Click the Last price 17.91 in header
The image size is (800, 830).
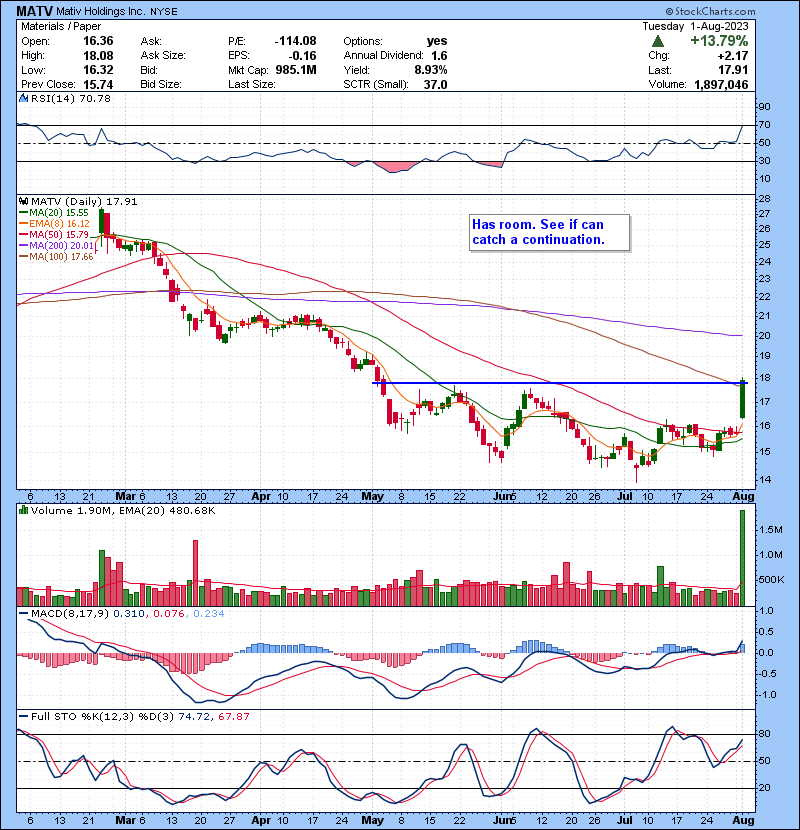(x=733, y=70)
